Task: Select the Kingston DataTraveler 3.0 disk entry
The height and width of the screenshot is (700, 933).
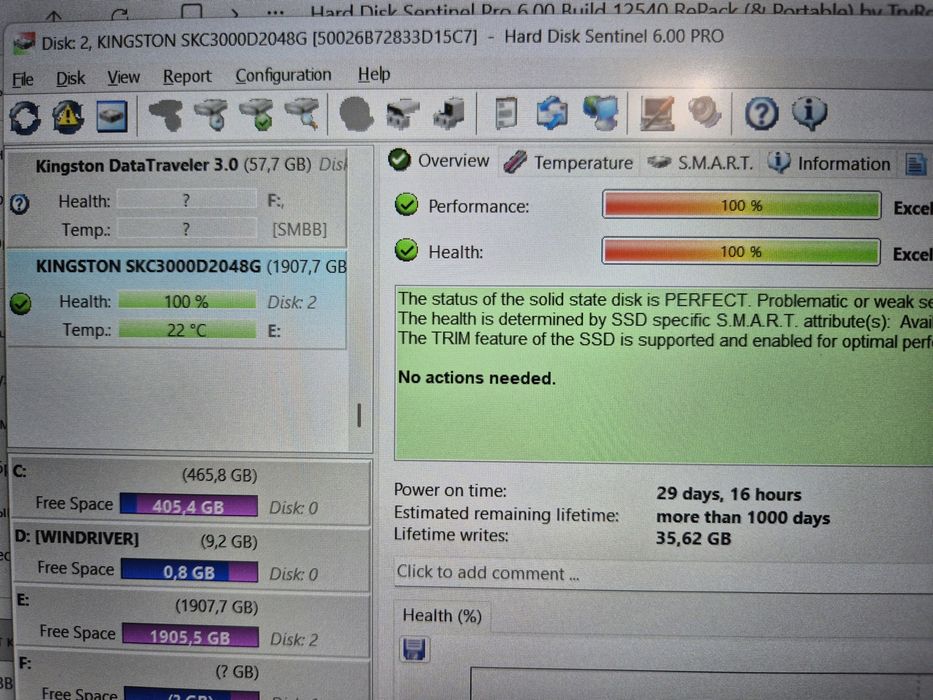Action: point(177,197)
